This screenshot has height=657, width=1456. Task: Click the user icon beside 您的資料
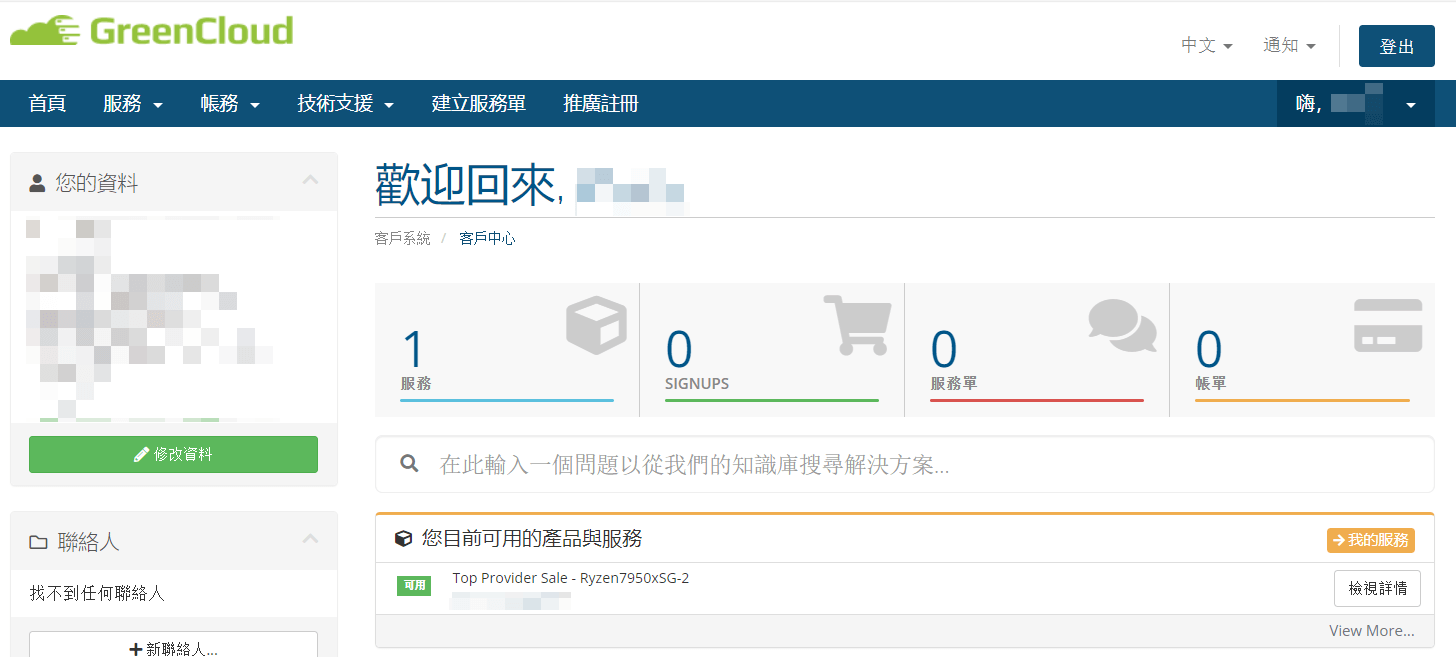pos(38,183)
